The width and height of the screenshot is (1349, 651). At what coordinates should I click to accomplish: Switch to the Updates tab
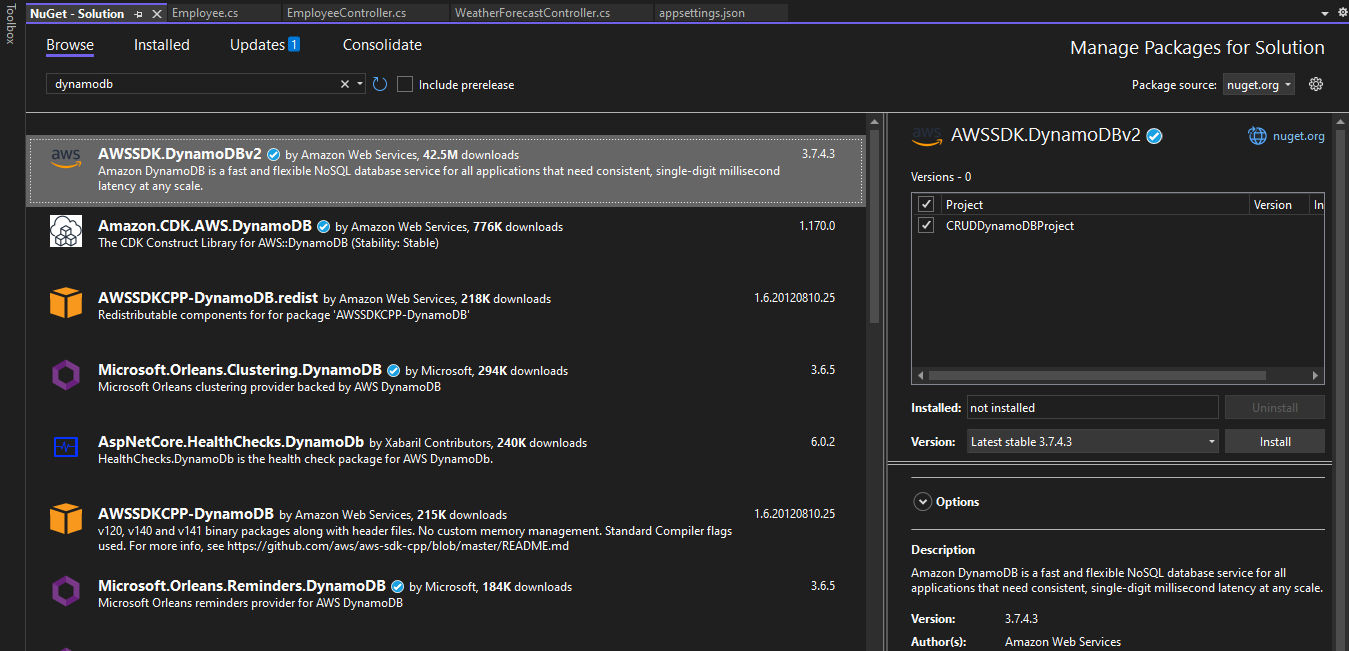257,45
